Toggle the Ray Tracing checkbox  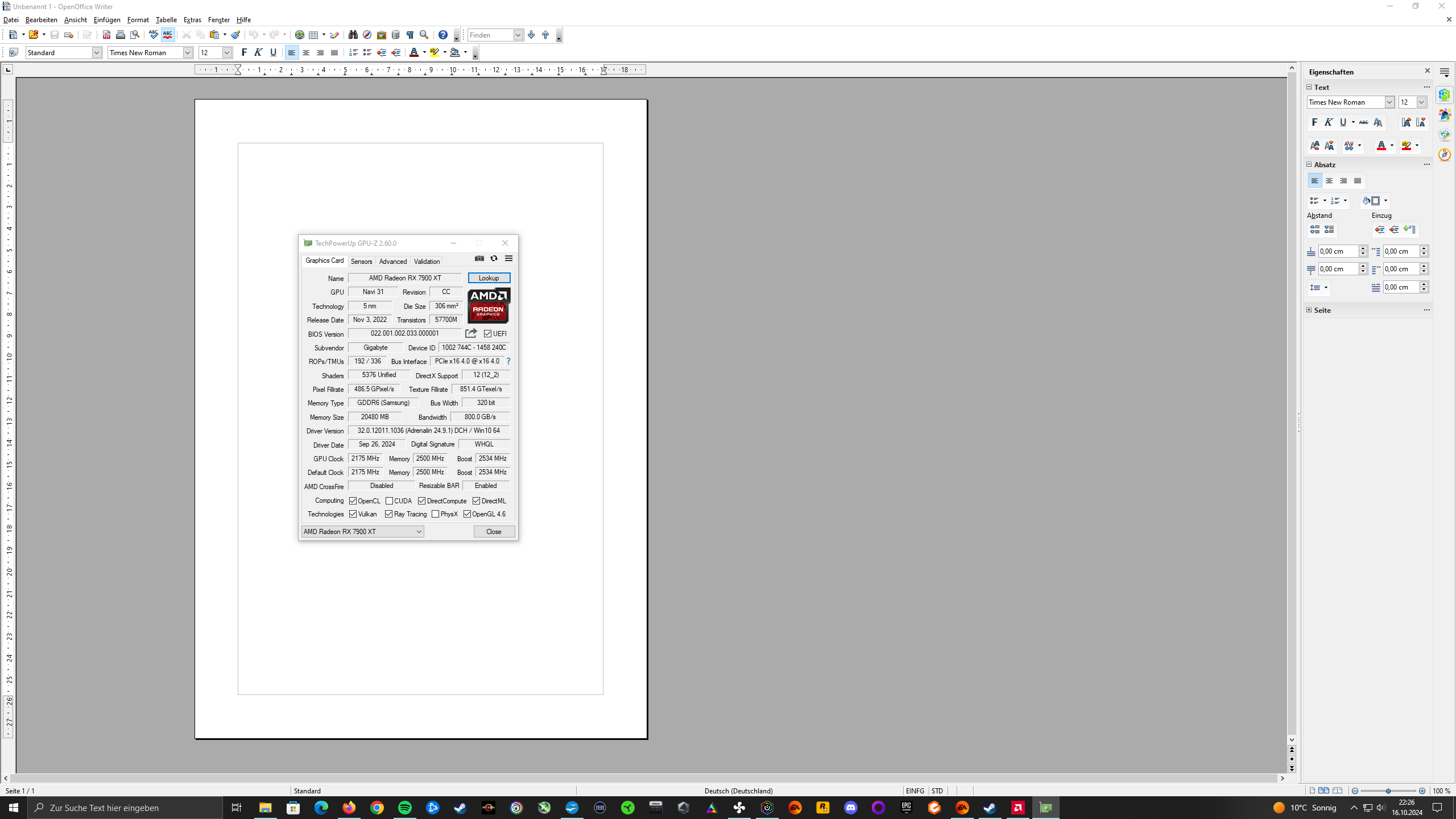[389, 514]
